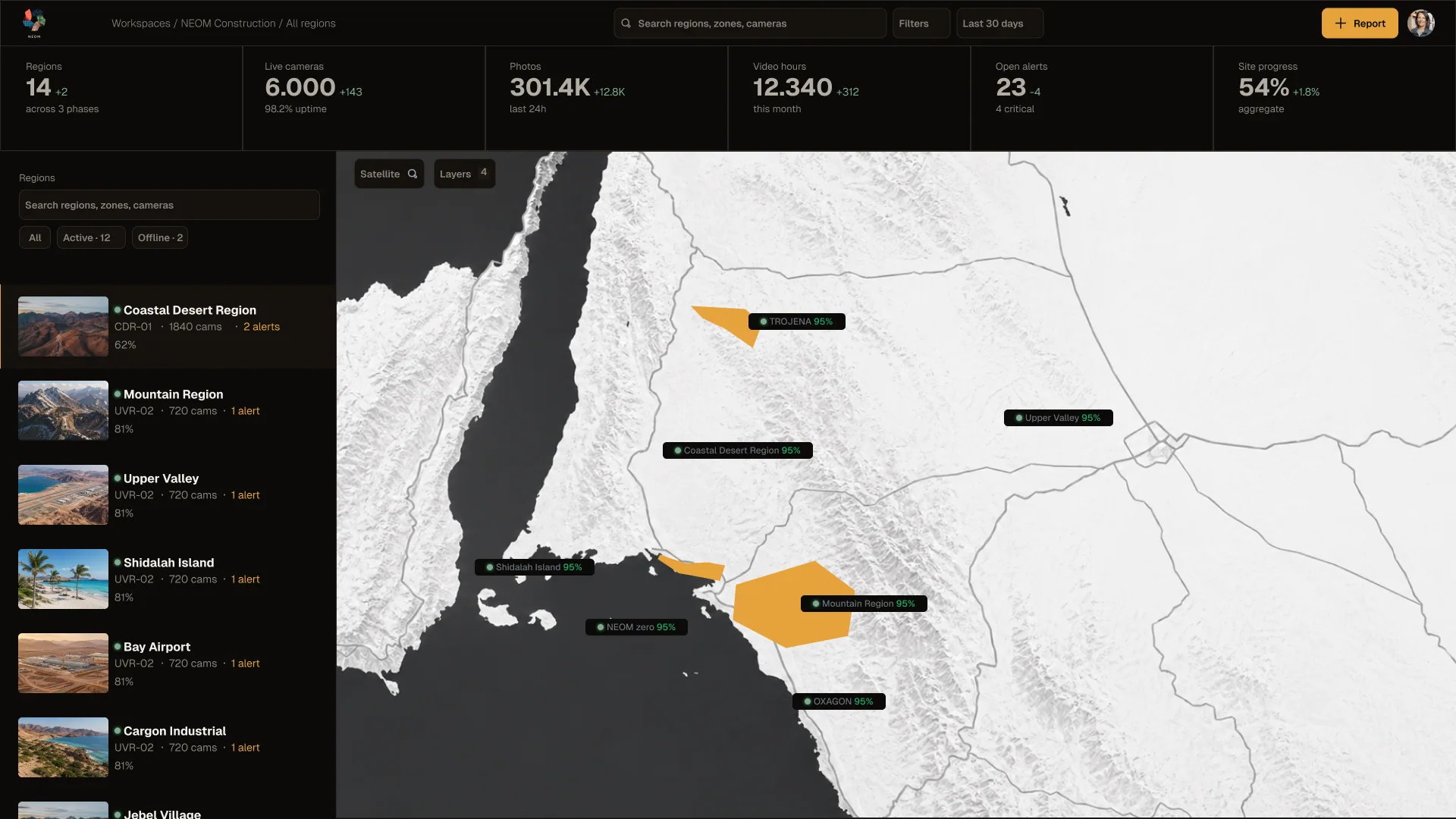Click the TROJENA map marker dot
This screenshot has width=1456, height=819.
click(x=764, y=322)
